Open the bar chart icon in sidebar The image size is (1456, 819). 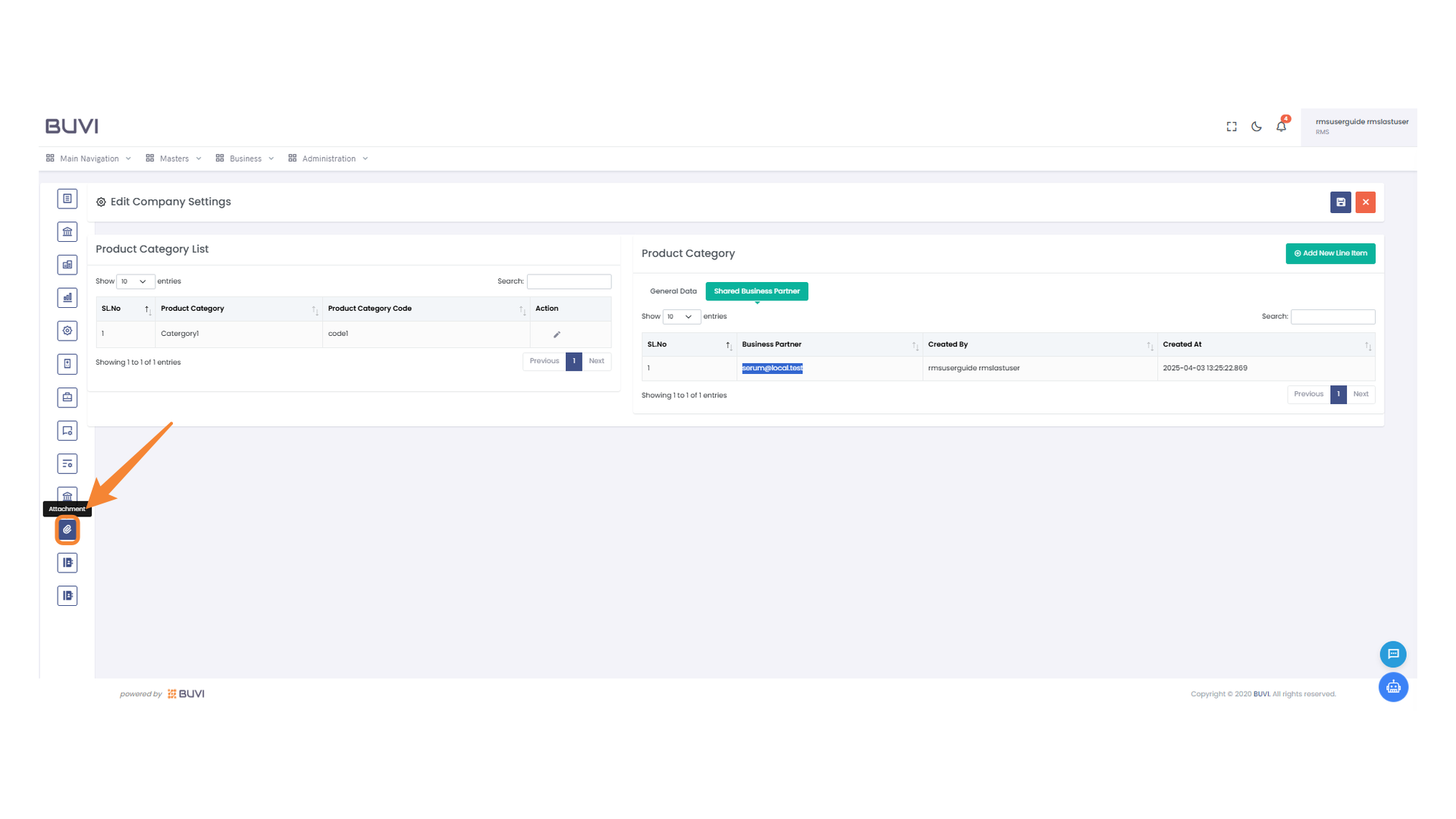click(67, 297)
